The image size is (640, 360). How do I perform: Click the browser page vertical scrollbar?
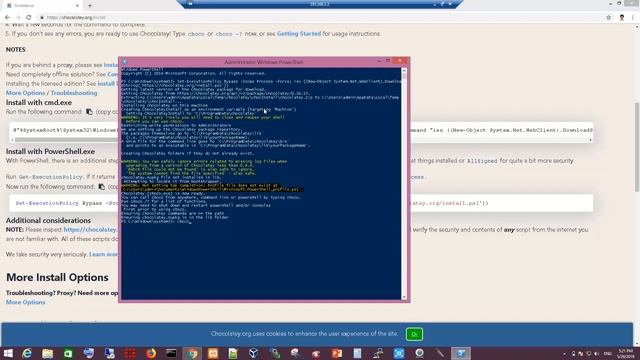pos(637,184)
